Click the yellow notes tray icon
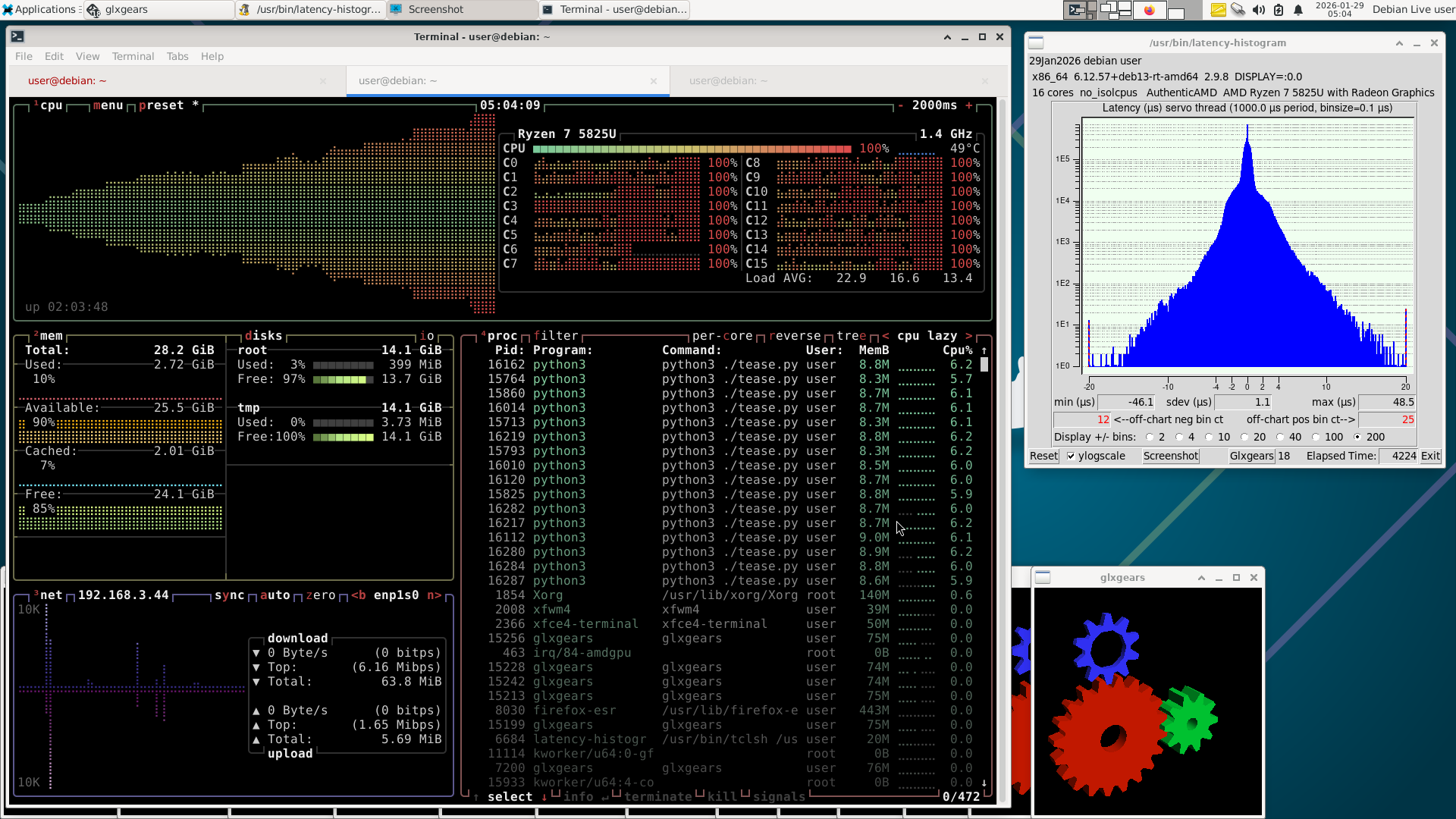Viewport: 1456px width, 819px height. 1218,10
